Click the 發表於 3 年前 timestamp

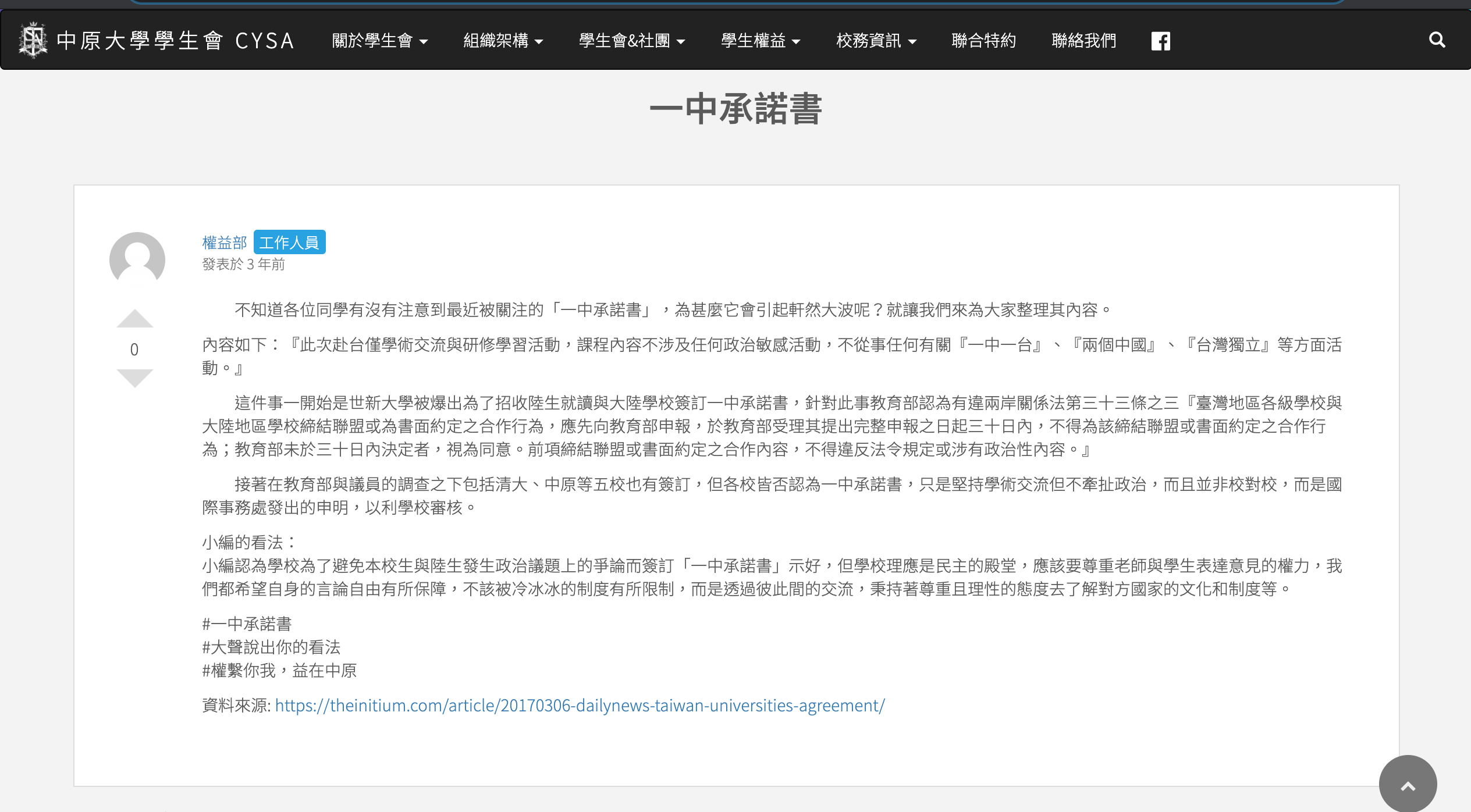pos(243,265)
